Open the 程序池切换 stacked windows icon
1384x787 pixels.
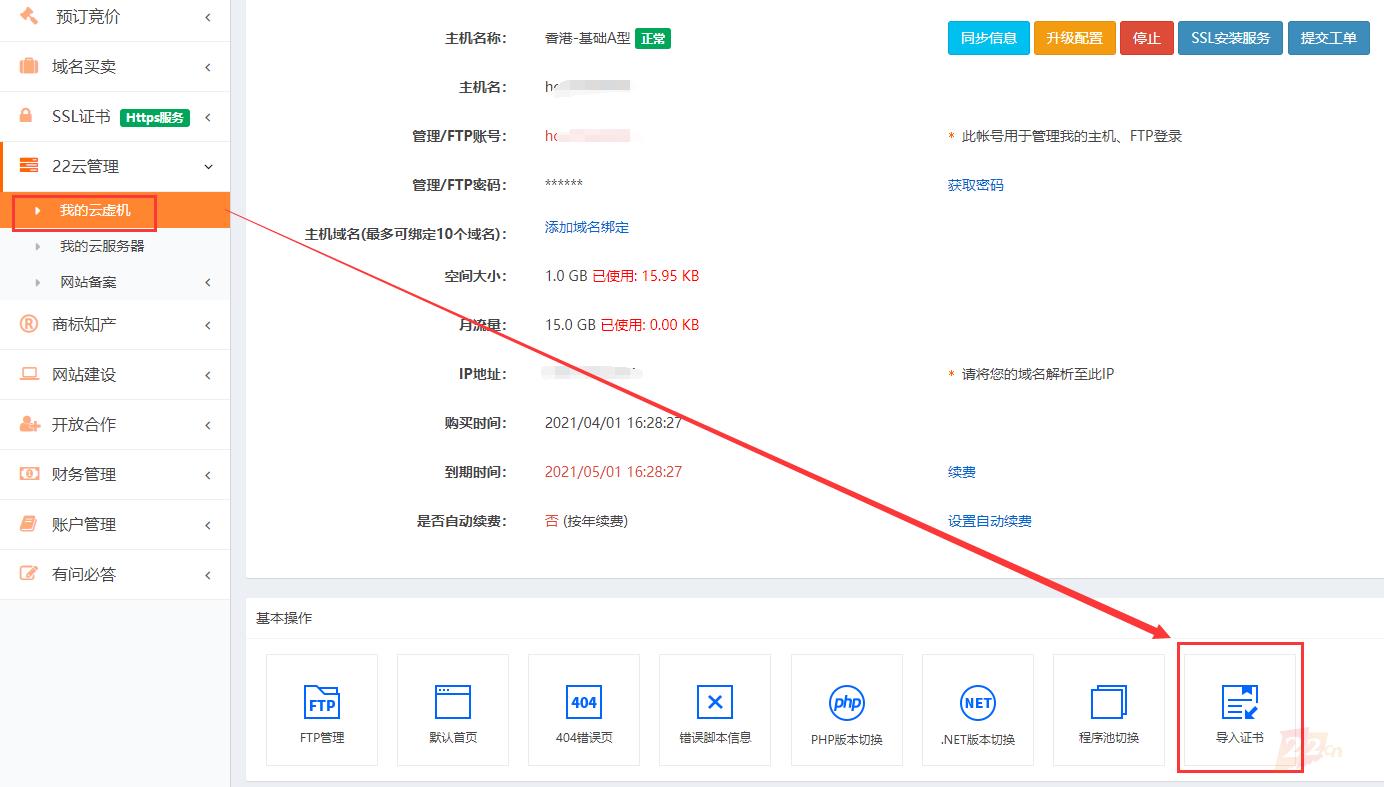pyautogui.click(x=1109, y=702)
